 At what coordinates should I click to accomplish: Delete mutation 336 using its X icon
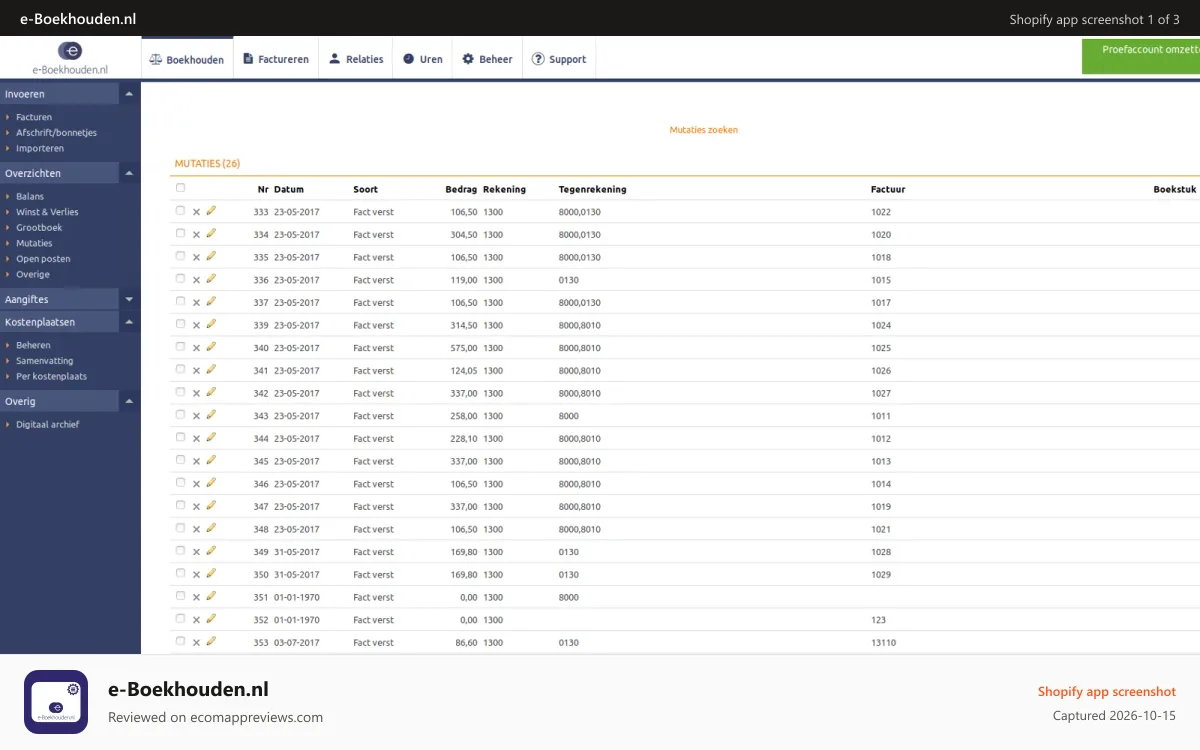tap(196, 280)
